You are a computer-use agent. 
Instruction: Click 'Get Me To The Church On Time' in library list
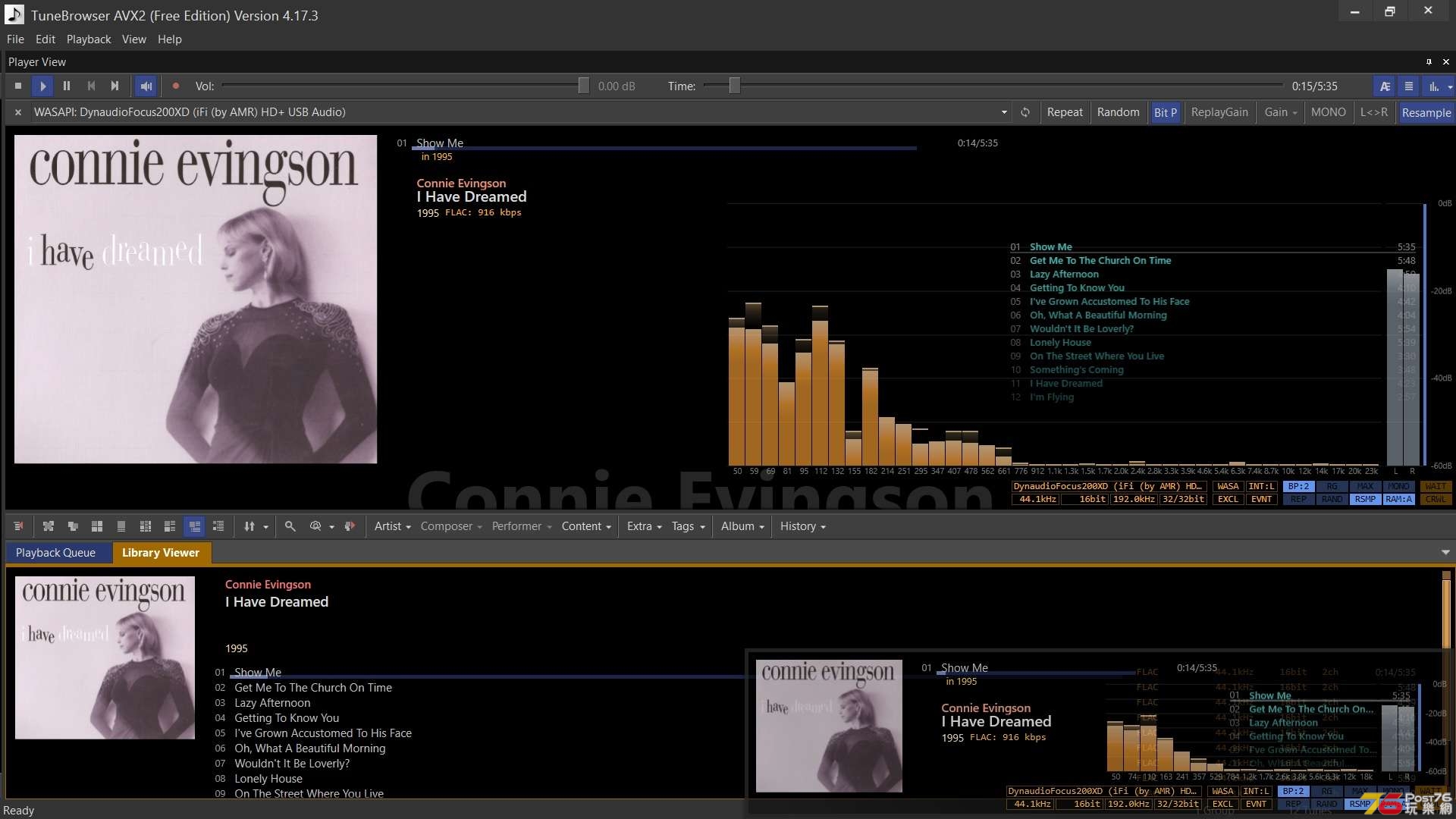313,688
